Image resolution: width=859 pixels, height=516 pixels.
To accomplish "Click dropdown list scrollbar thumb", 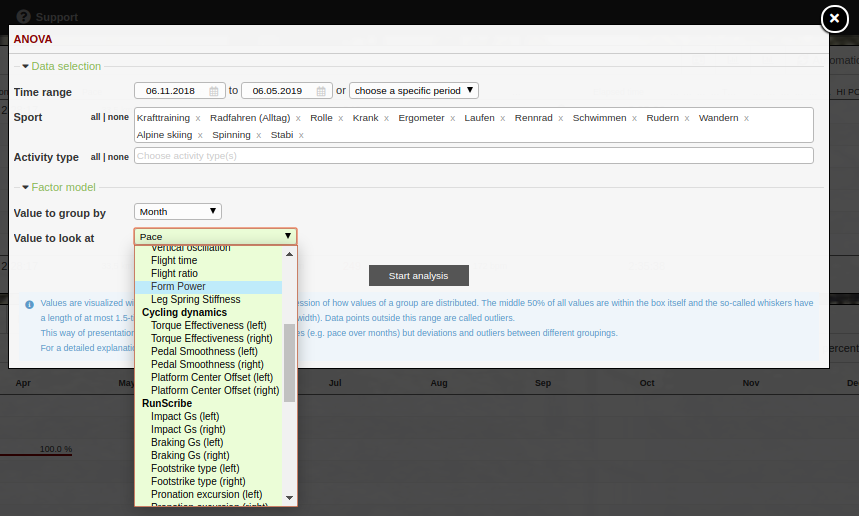I will click(289, 363).
